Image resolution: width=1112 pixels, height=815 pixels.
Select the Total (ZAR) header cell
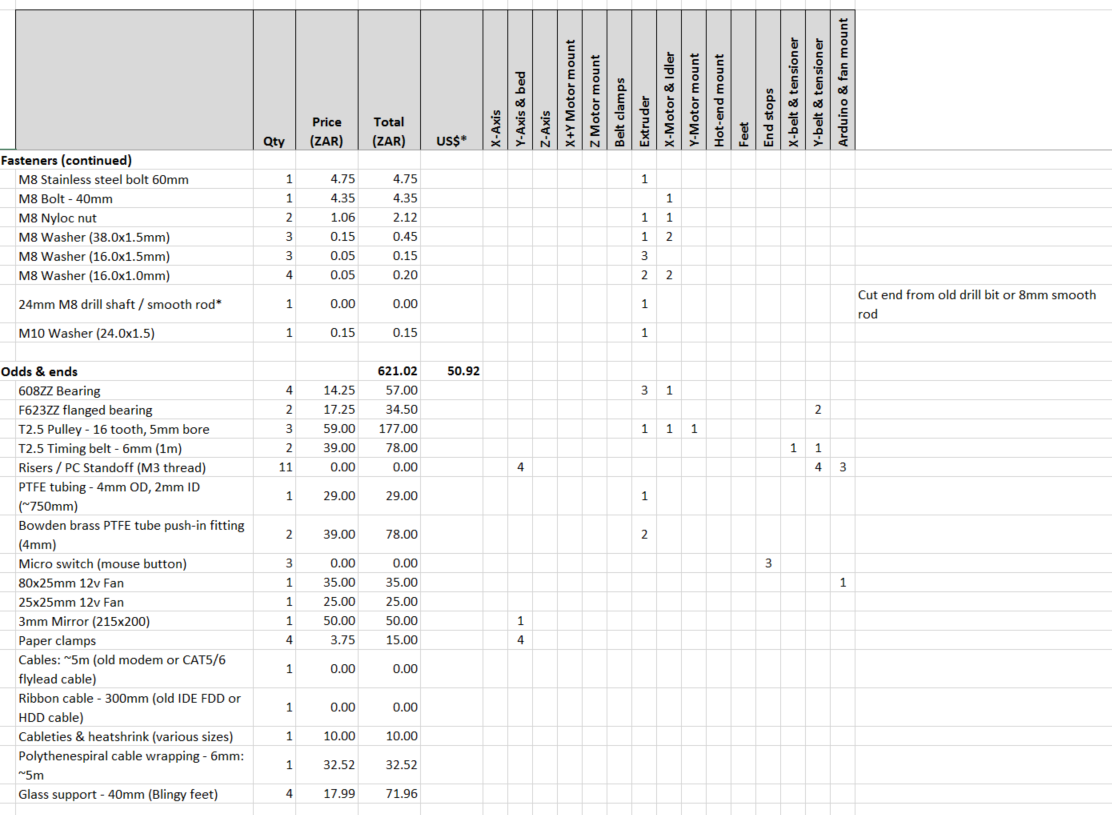point(389,132)
